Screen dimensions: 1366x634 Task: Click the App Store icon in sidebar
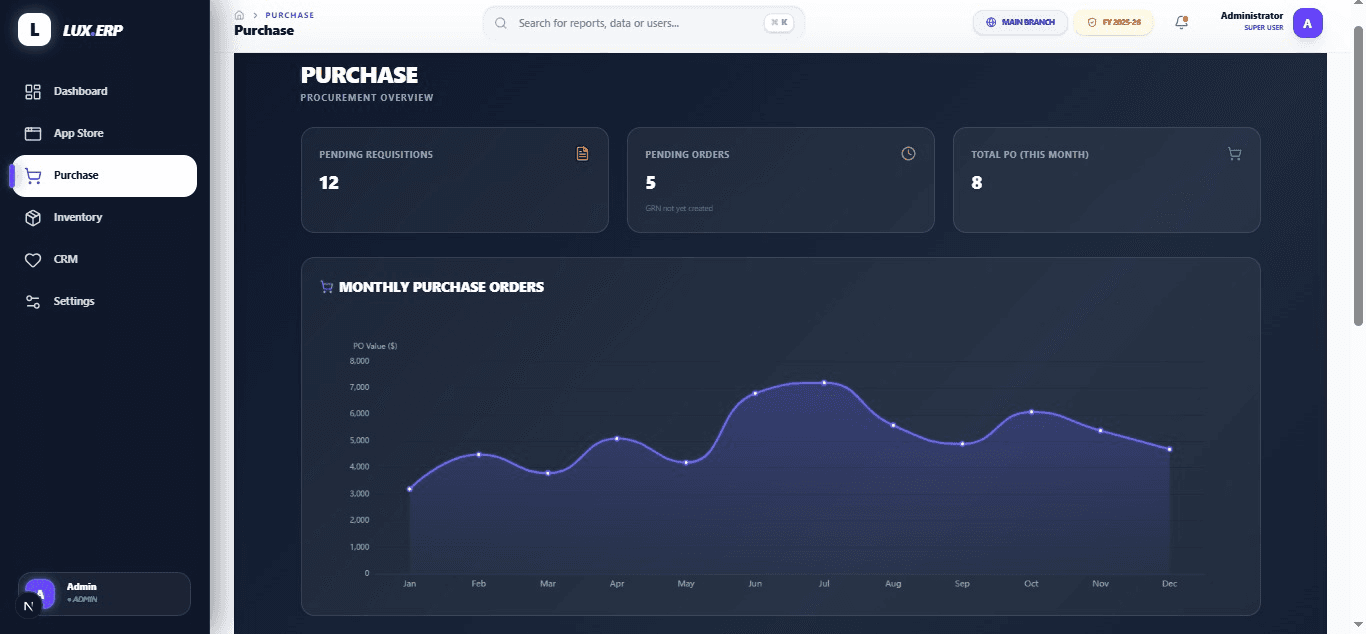pyautogui.click(x=32, y=133)
